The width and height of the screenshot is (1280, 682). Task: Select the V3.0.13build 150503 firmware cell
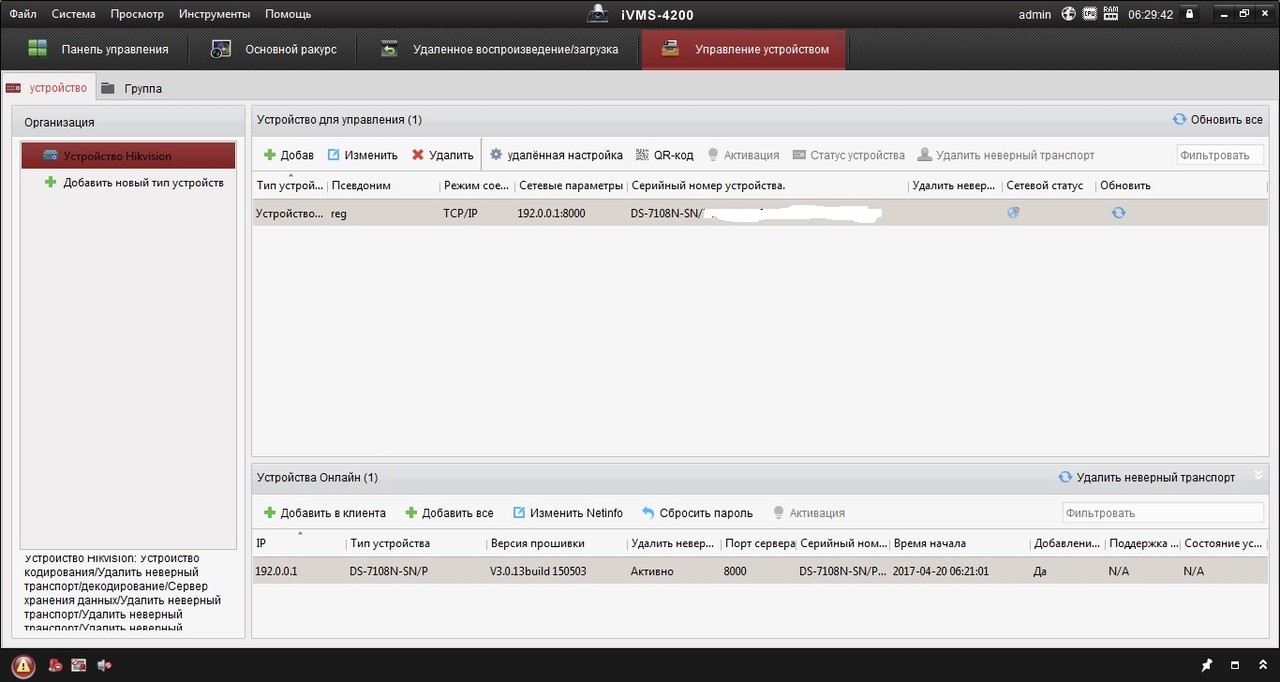(537, 571)
